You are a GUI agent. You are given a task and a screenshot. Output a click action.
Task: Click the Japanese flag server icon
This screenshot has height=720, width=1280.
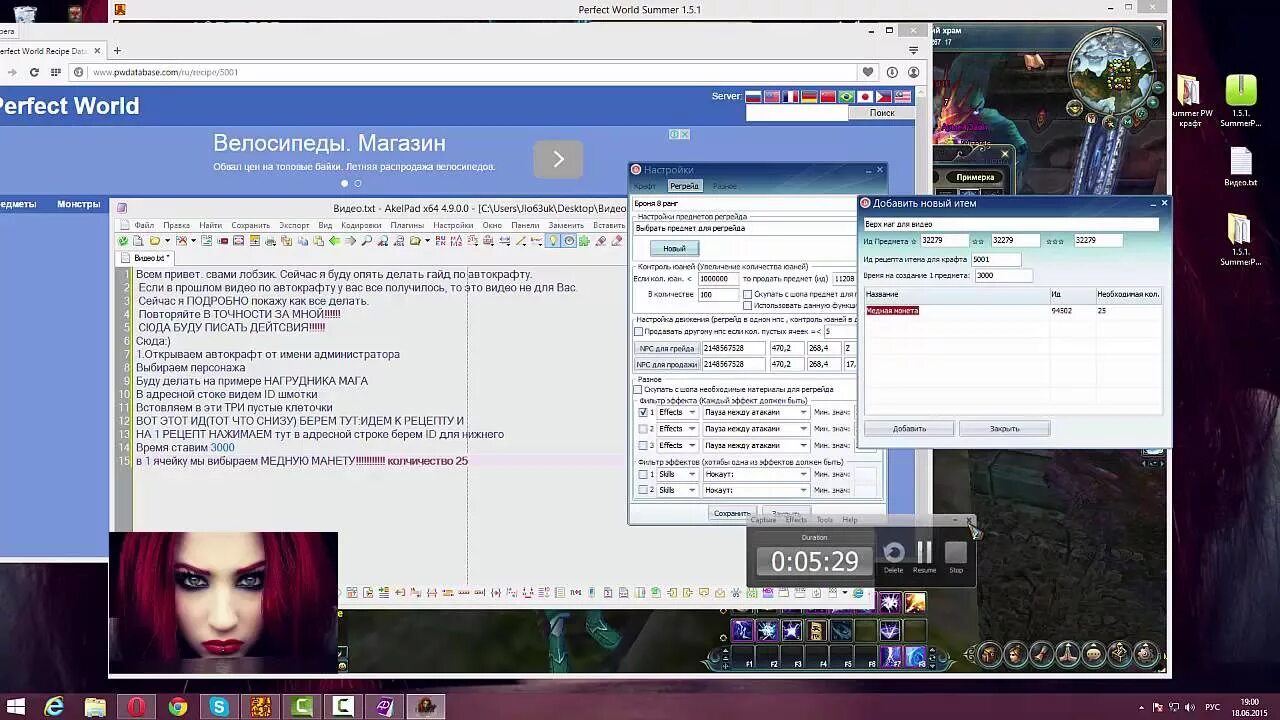pyautogui.click(x=865, y=97)
